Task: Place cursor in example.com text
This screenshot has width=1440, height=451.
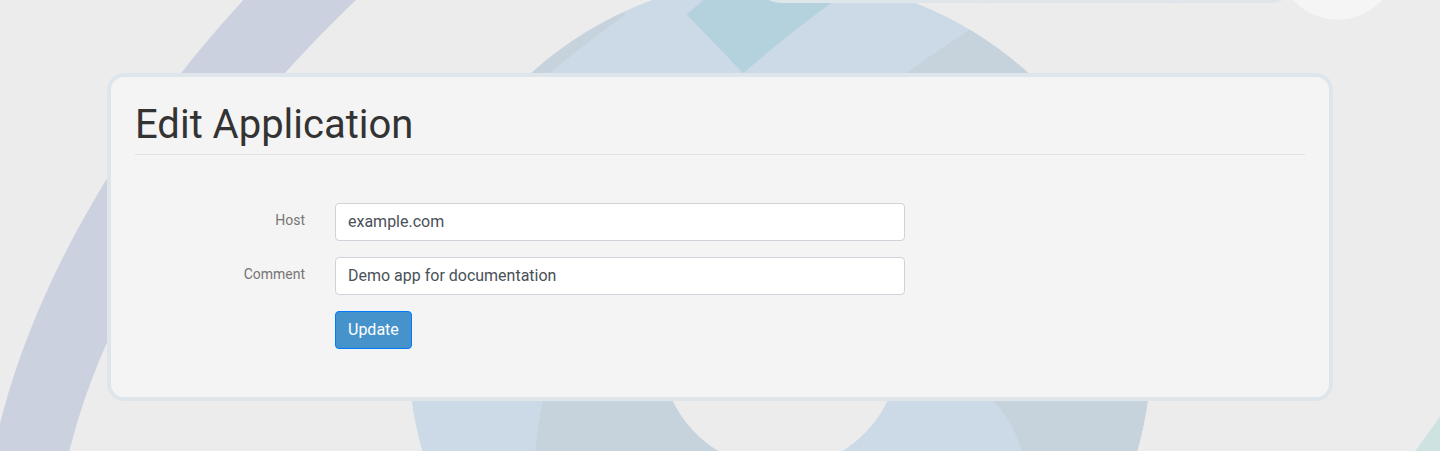Action: pos(396,222)
